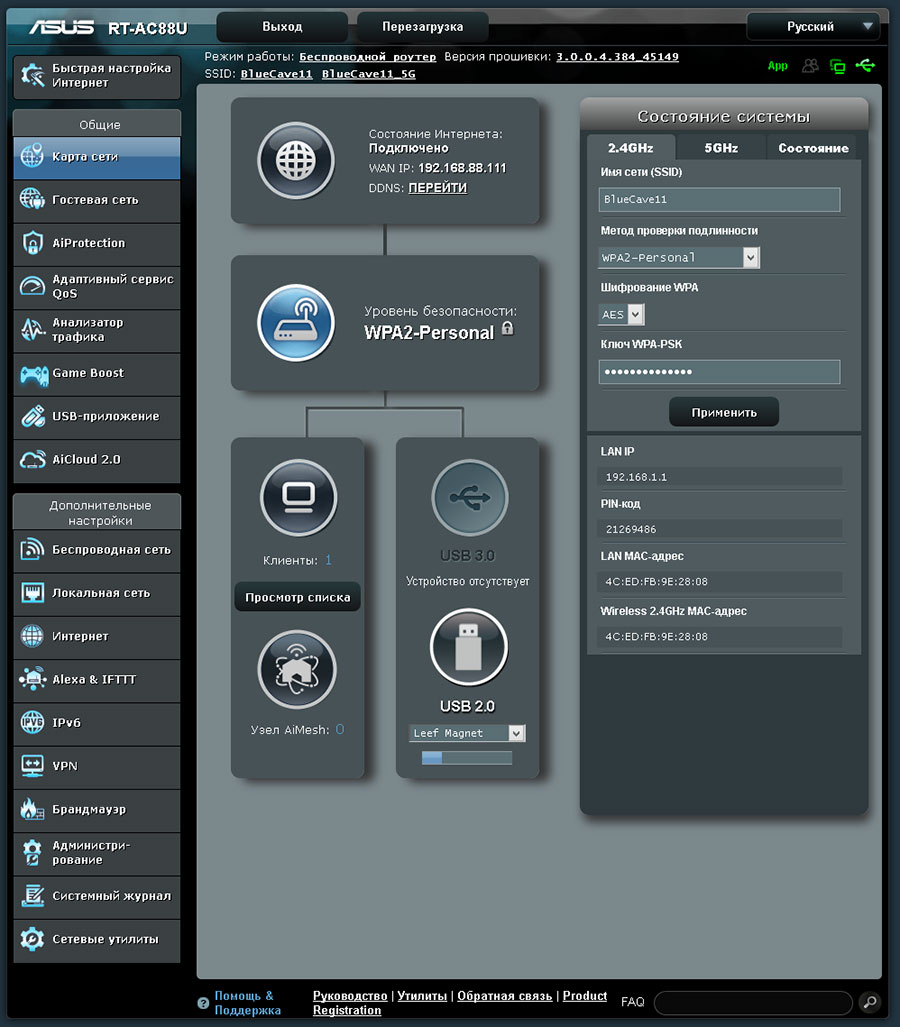Click the SSID field containing BlueCave11
The image size is (900, 1027).
(719, 200)
